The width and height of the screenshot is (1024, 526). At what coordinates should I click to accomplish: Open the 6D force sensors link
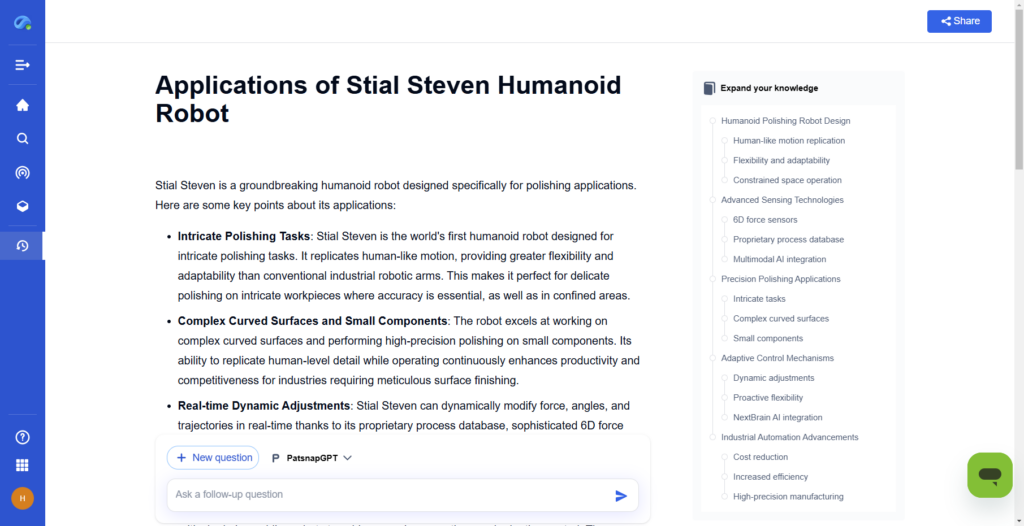[765, 220]
